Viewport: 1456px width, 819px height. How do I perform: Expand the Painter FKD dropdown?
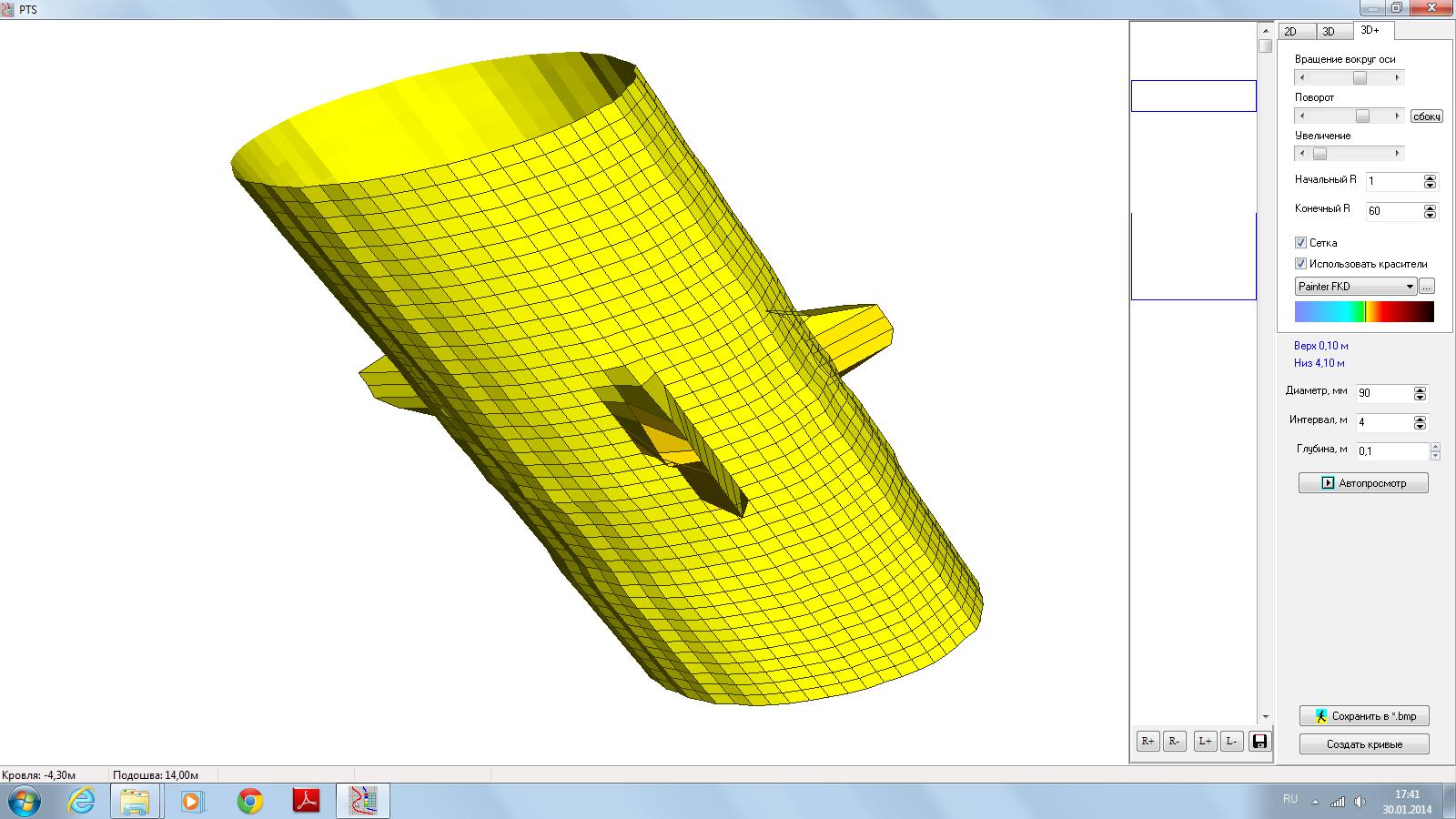point(1410,287)
